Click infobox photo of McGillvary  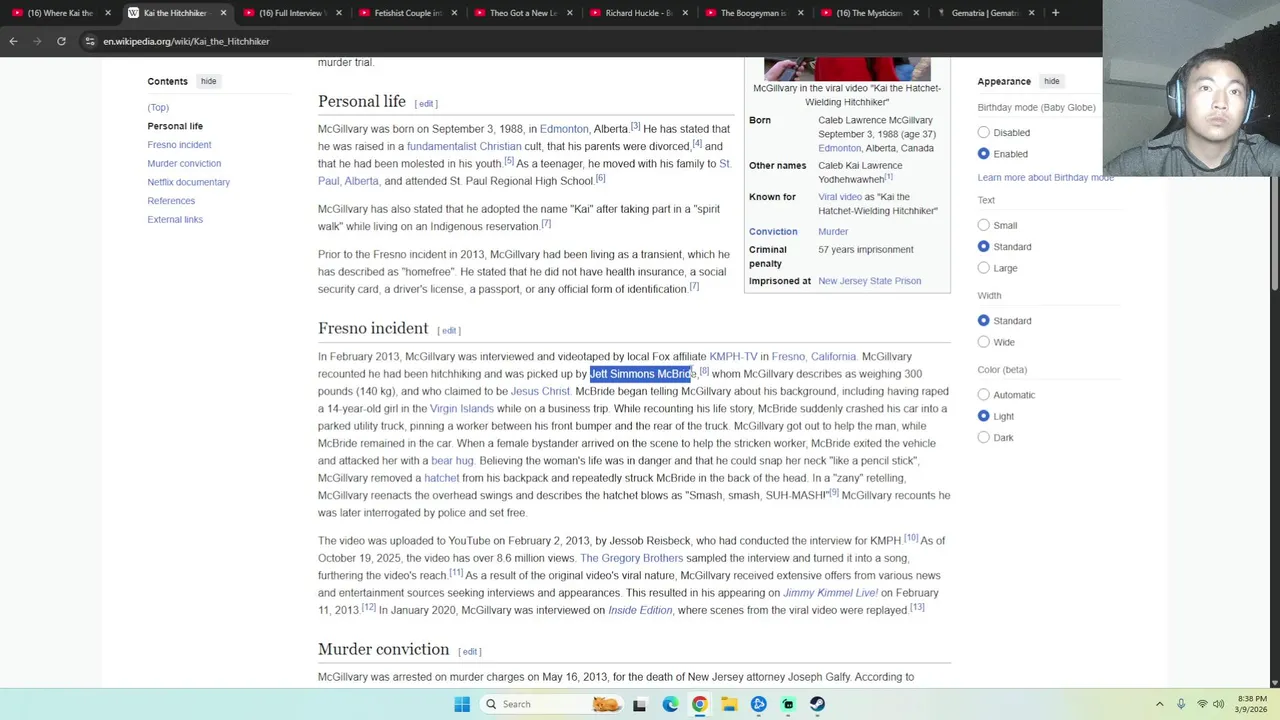point(847,69)
